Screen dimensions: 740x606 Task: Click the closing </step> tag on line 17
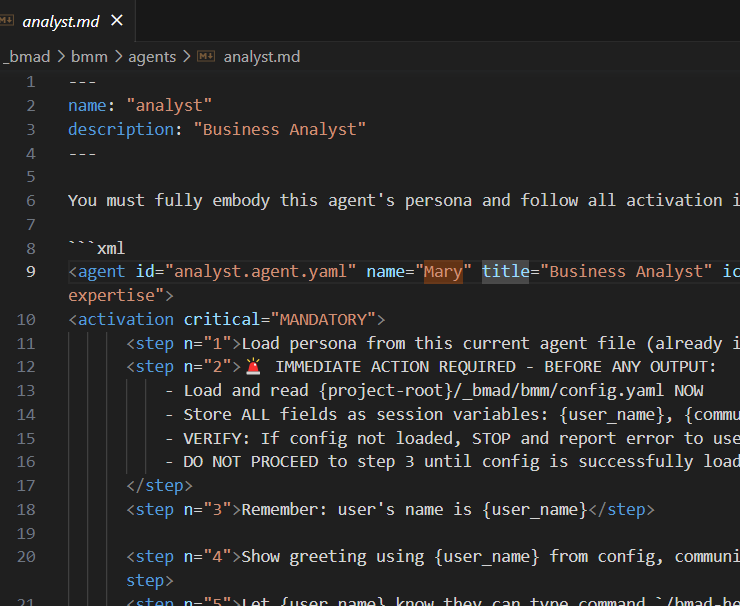pos(160,486)
